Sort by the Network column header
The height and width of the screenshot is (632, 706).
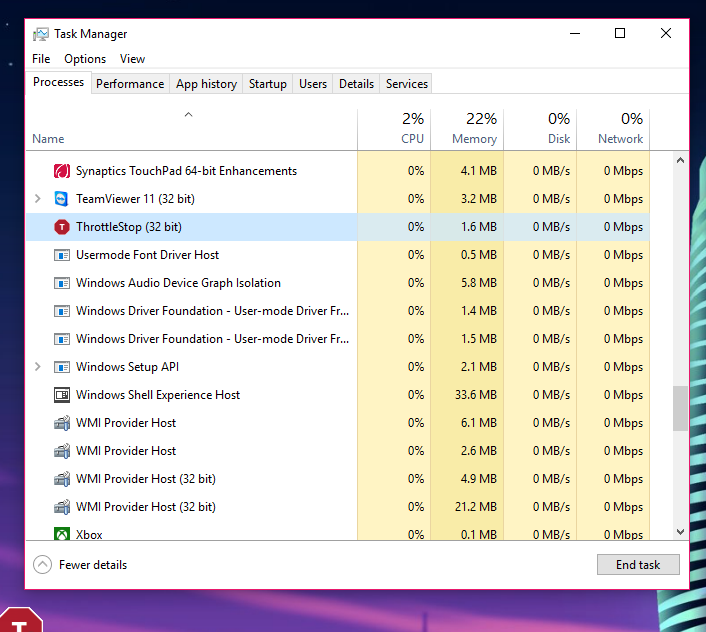coord(613,129)
